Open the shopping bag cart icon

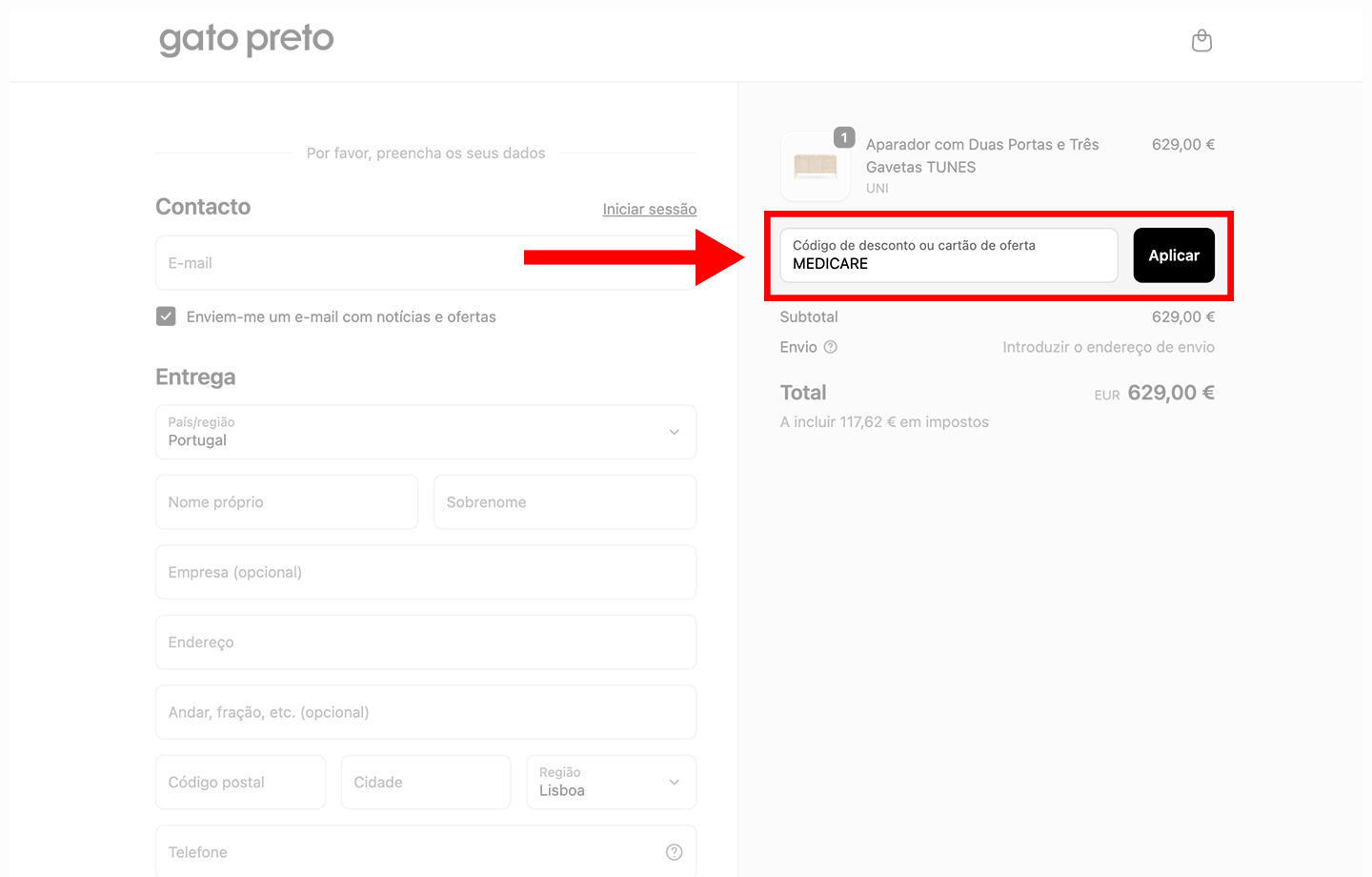[x=1201, y=41]
